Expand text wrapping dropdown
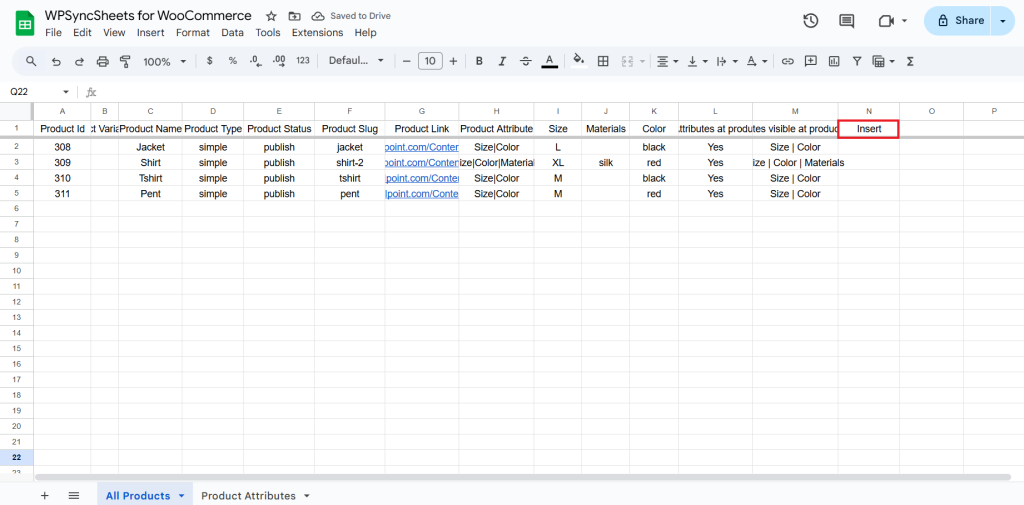Viewport: 1024px width, 505px height. (735, 61)
